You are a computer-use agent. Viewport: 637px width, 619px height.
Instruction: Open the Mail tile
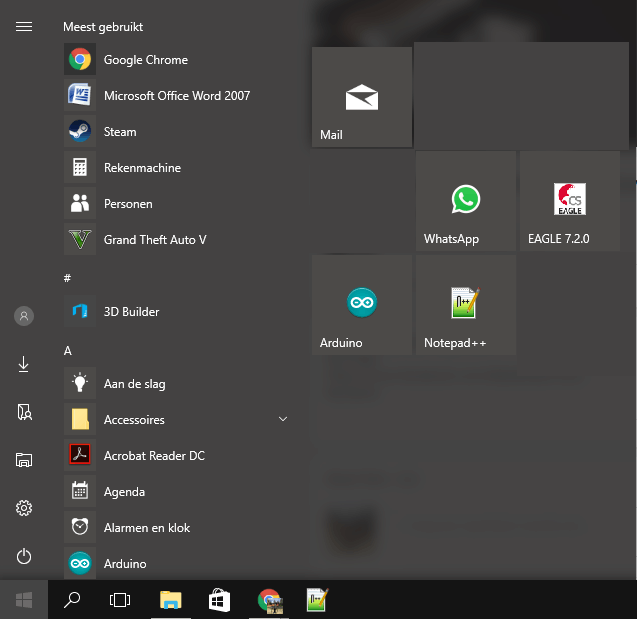[x=362, y=97]
